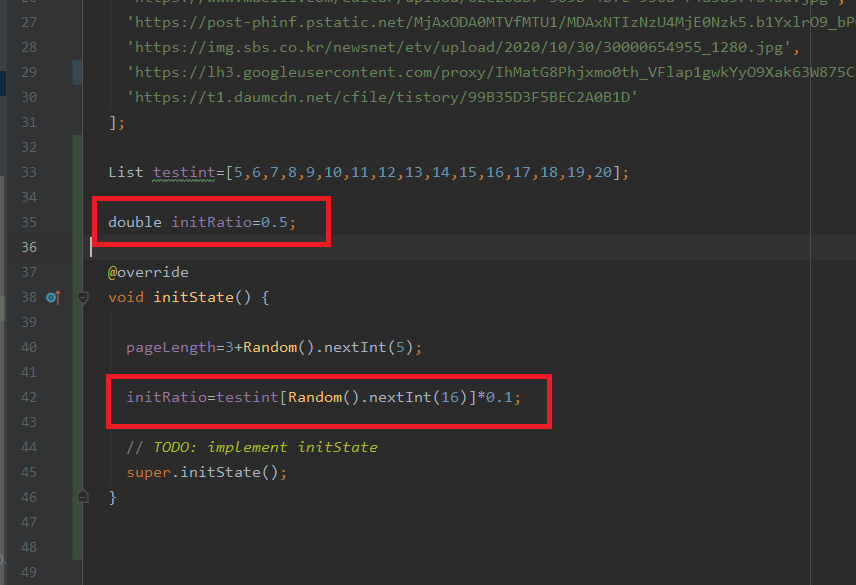Click the VCS change marker beside line 29
Viewport: 856px width, 585px height.
(77, 73)
